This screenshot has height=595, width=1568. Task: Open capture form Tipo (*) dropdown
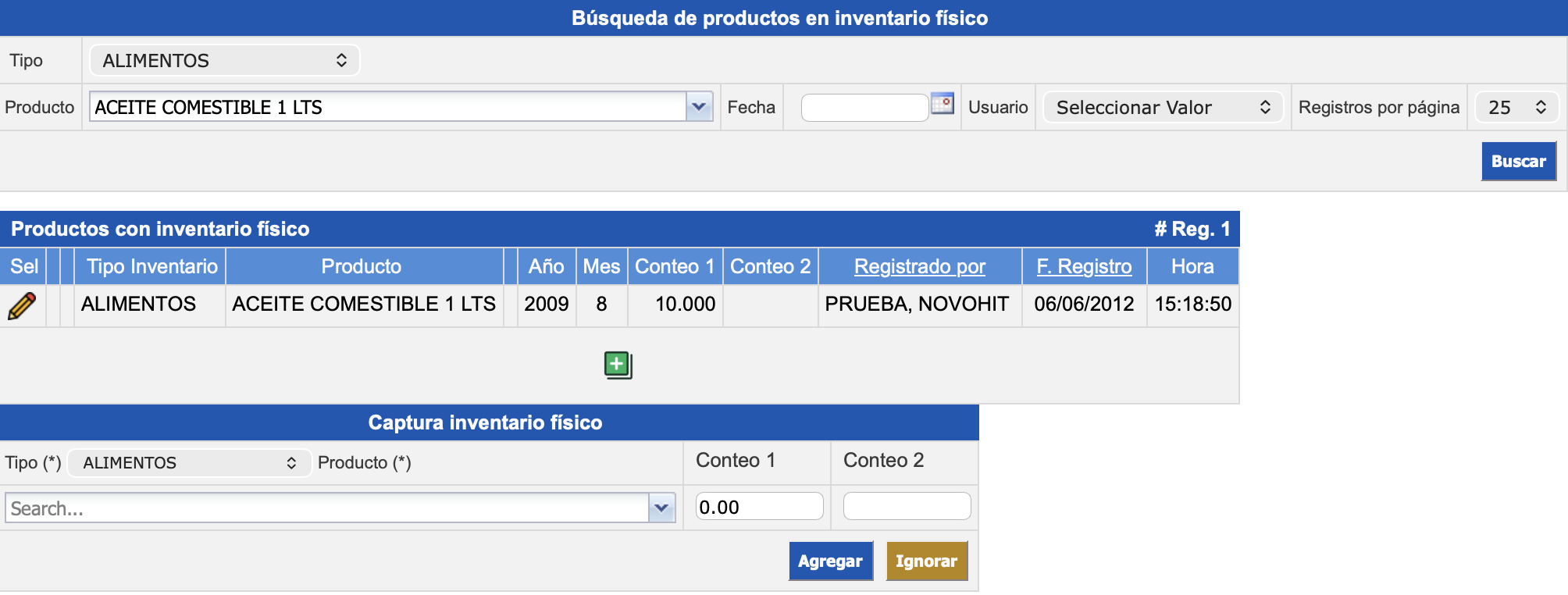pyautogui.click(x=189, y=463)
